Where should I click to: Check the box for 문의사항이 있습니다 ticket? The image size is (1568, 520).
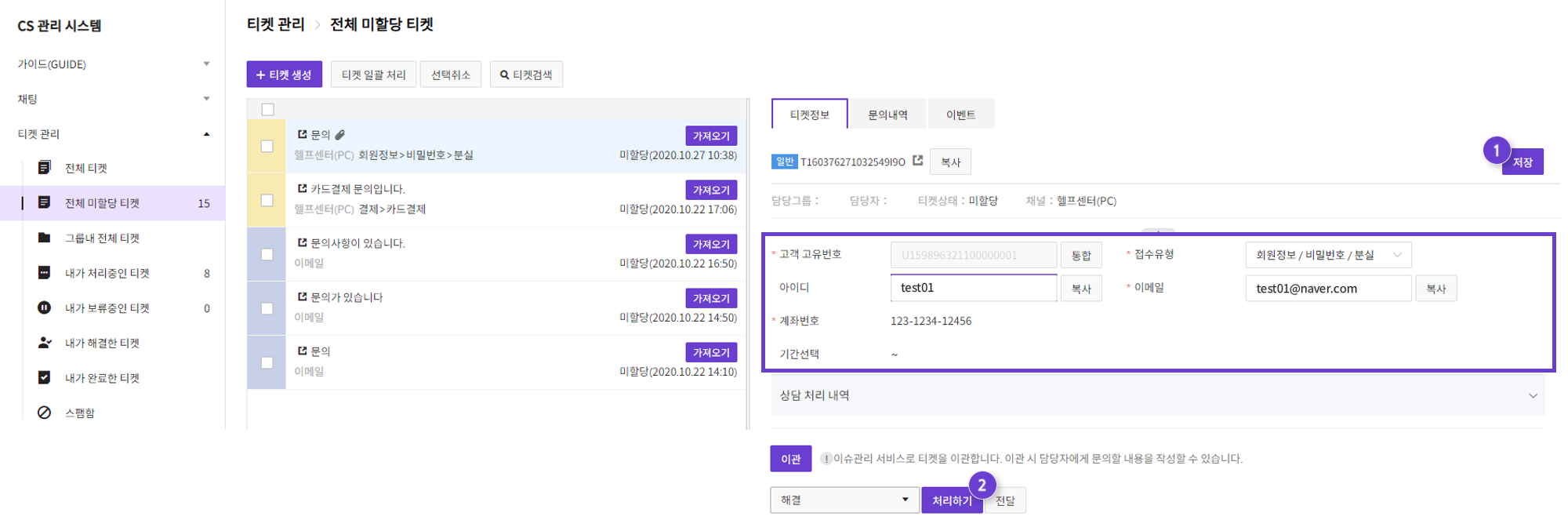coord(267,255)
